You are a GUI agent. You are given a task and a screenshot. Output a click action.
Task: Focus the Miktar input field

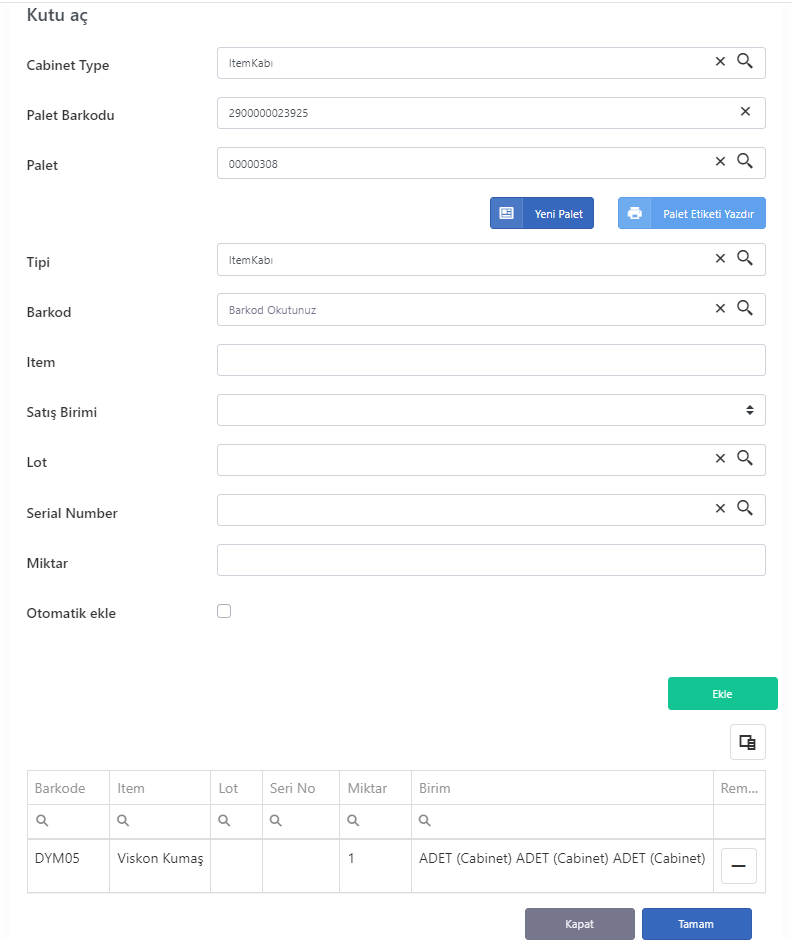point(491,560)
